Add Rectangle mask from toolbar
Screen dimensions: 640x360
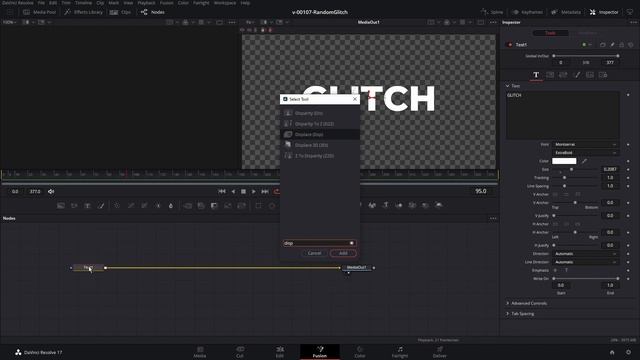258,206
